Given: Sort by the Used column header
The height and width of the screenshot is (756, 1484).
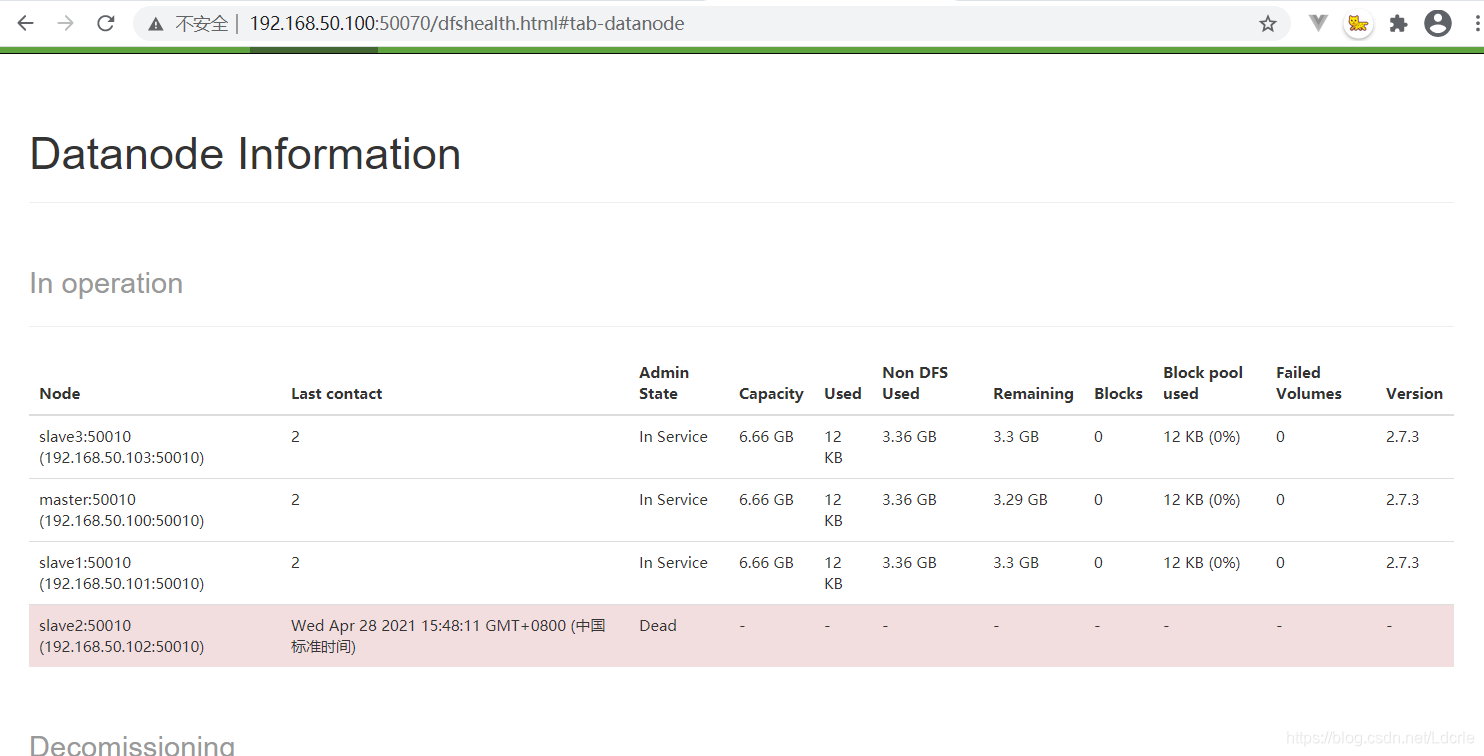Looking at the screenshot, I should [x=843, y=394].
